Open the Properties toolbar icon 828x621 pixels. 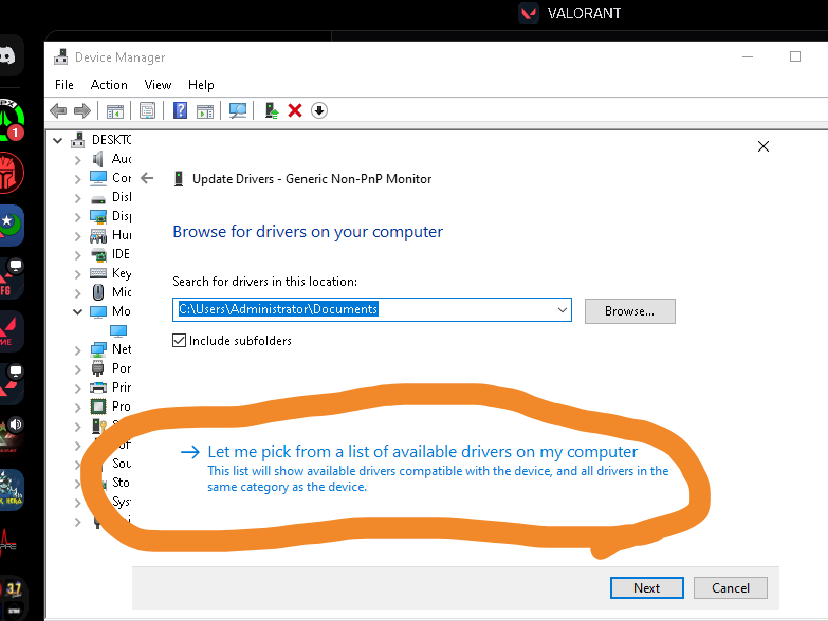click(x=147, y=111)
